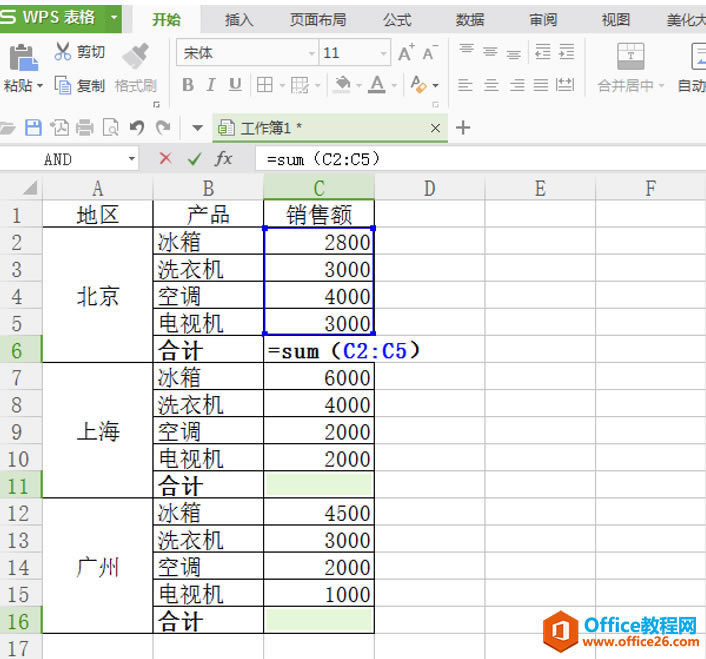Expand border style dropdown arrow
This screenshot has width=706, height=659.
click(283, 85)
